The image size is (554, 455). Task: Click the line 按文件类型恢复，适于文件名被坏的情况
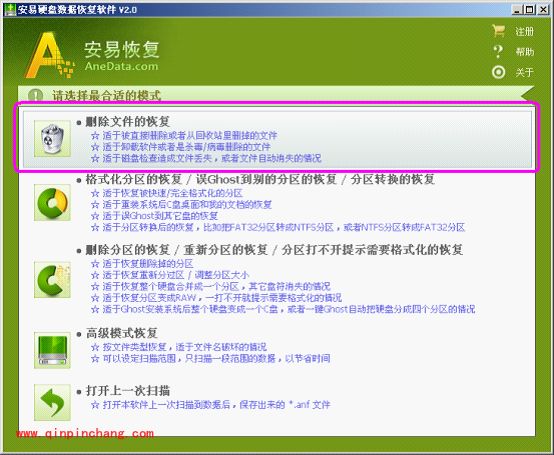(x=178, y=347)
